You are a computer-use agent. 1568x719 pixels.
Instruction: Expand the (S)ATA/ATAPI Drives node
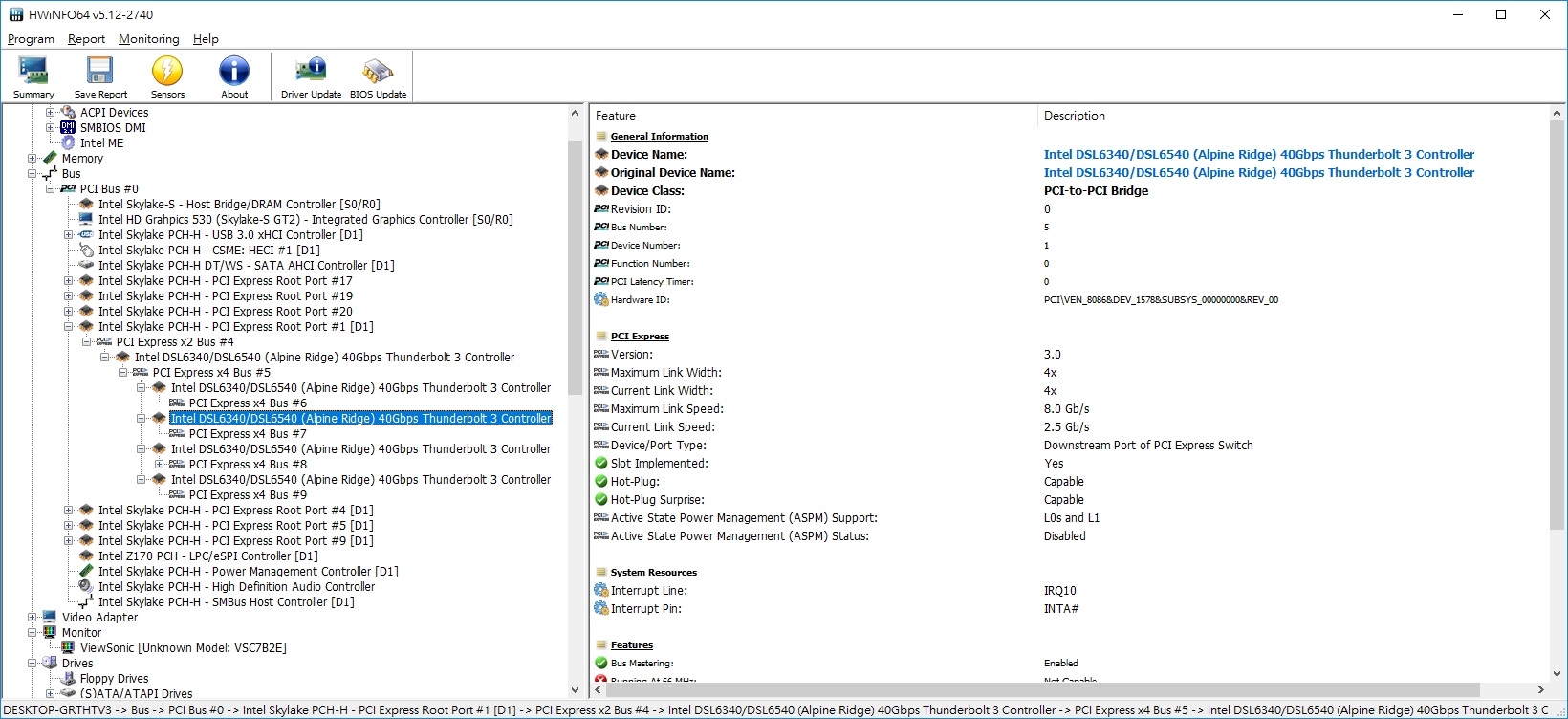point(50,694)
